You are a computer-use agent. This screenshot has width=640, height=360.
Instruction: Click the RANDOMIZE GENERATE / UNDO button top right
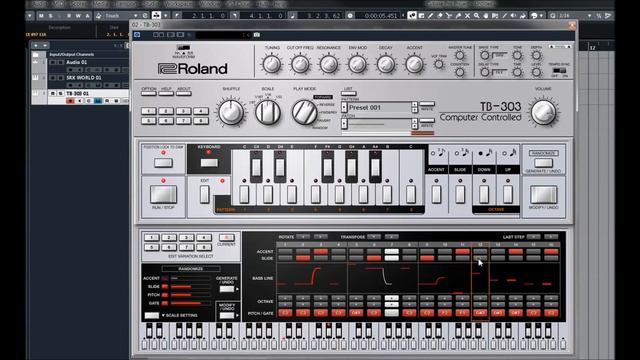click(x=543, y=163)
